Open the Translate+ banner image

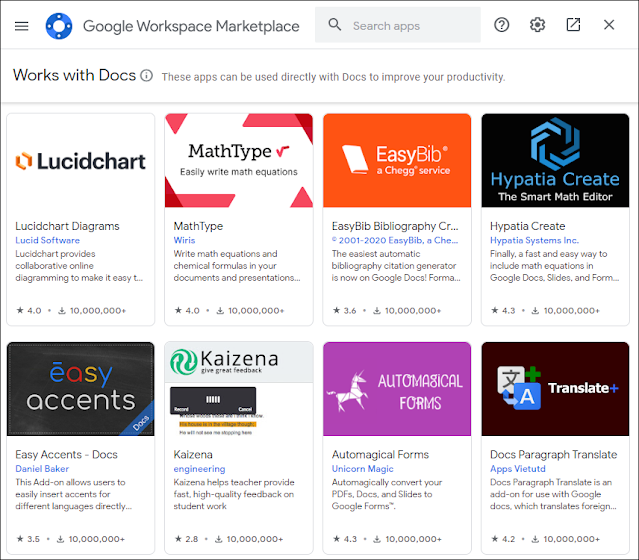tap(555, 389)
